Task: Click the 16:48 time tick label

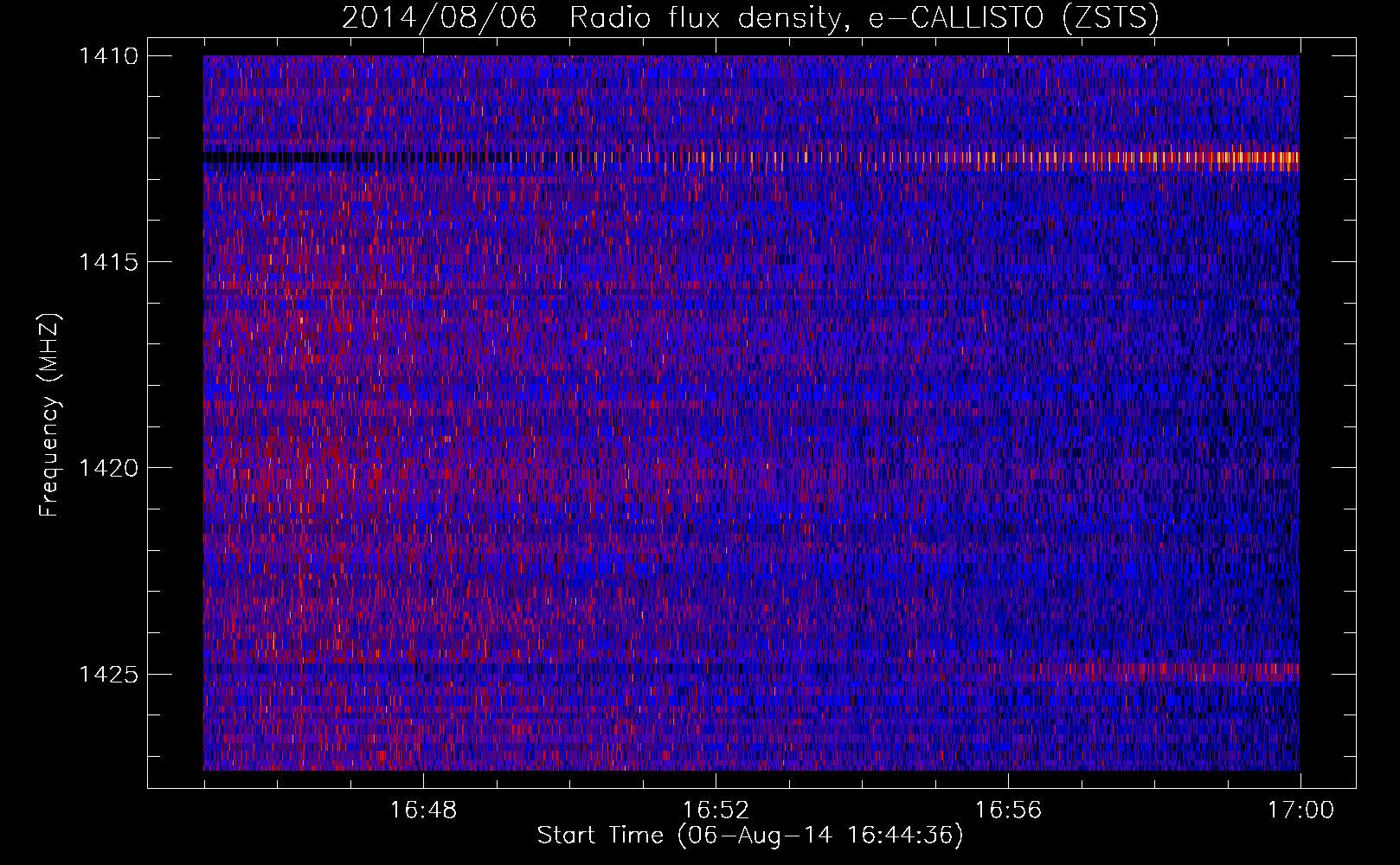Action: pos(423,811)
